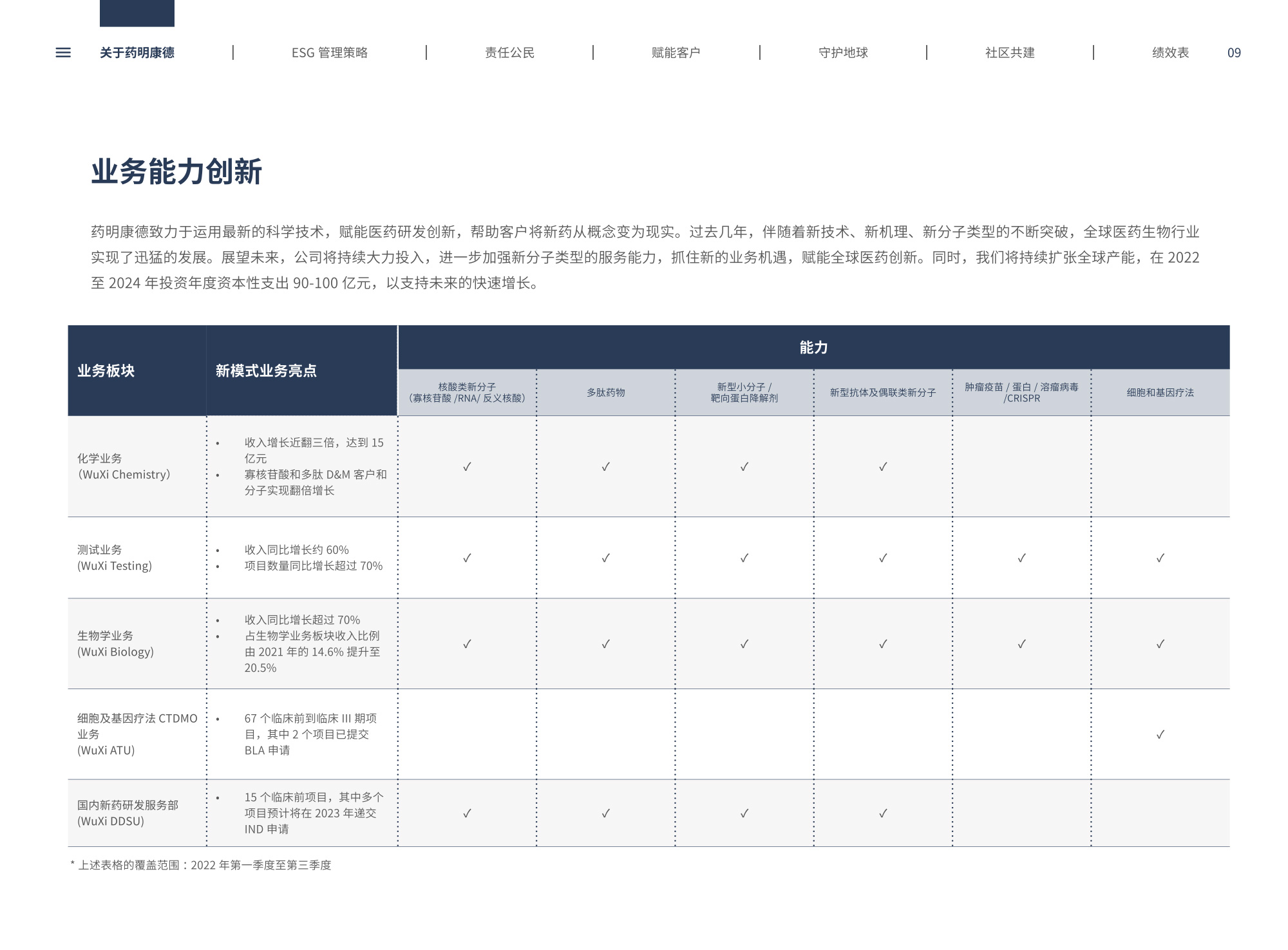Click the 业务能力创新 page heading
Viewport: 1288px width, 950px height.
click(176, 172)
